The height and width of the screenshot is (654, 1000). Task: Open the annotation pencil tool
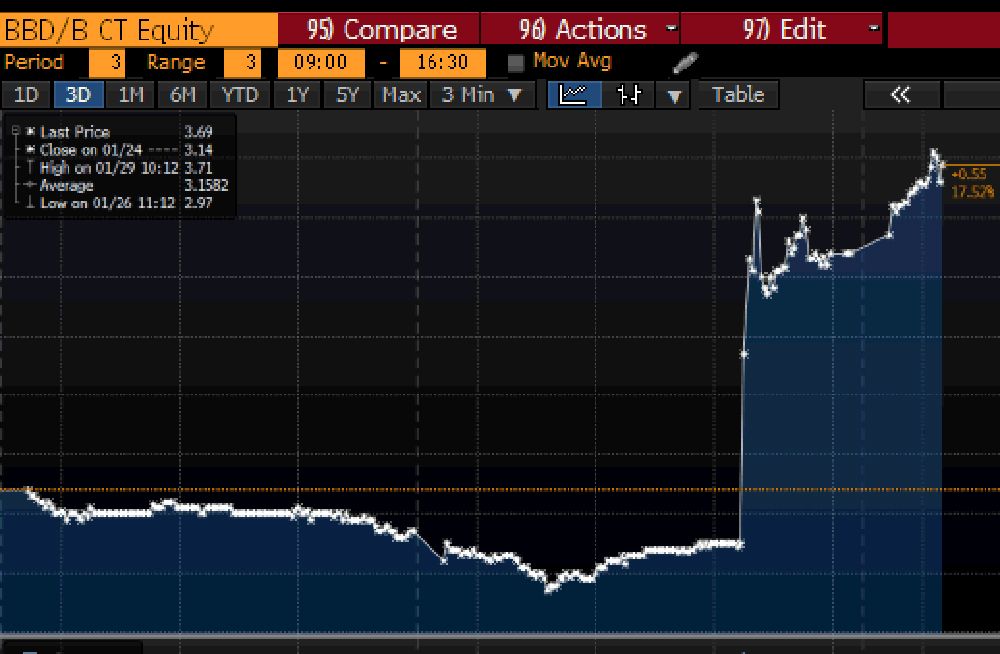click(x=684, y=61)
